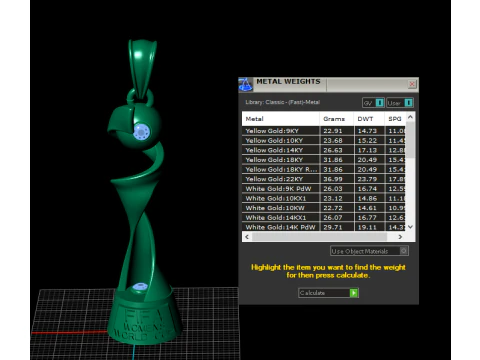Click the 14.86 DWT cell

(369, 198)
